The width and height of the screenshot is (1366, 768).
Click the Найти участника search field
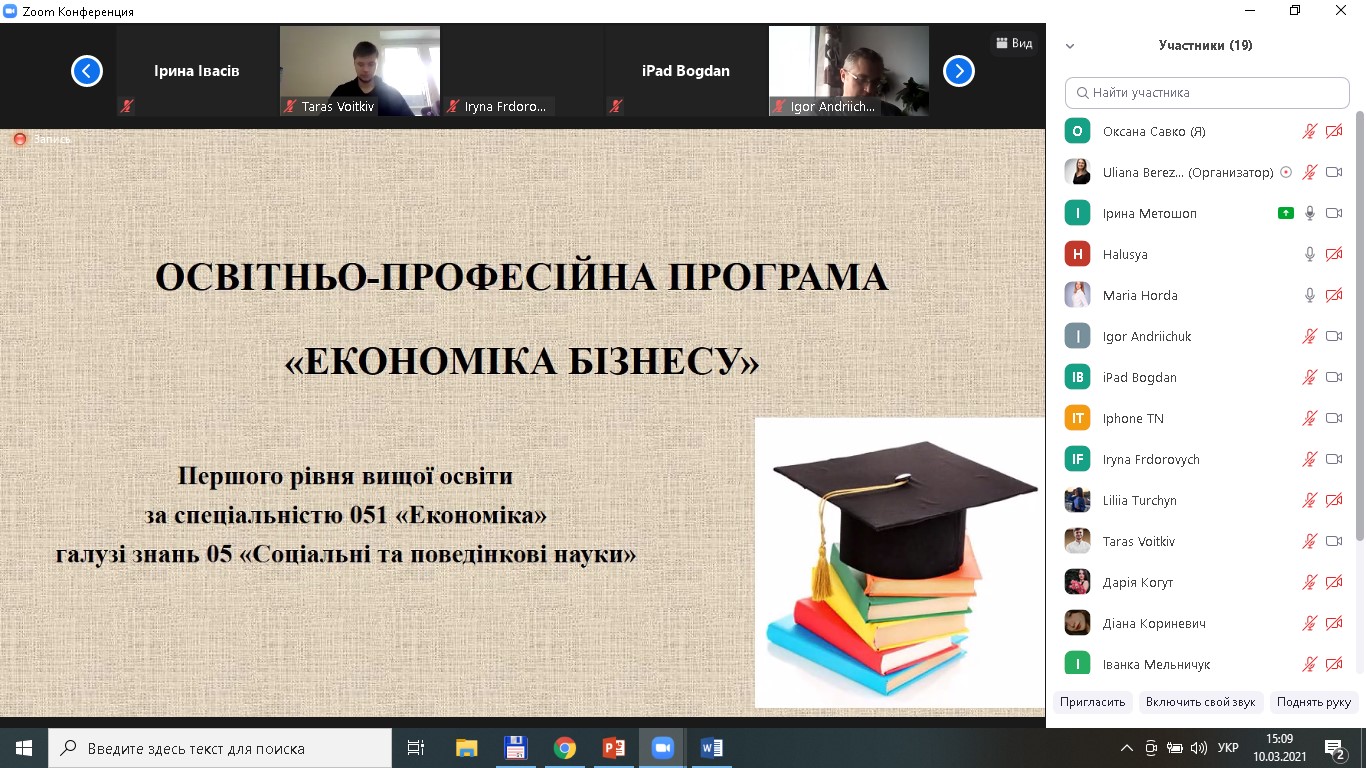pyautogui.click(x=1207, y=92)
